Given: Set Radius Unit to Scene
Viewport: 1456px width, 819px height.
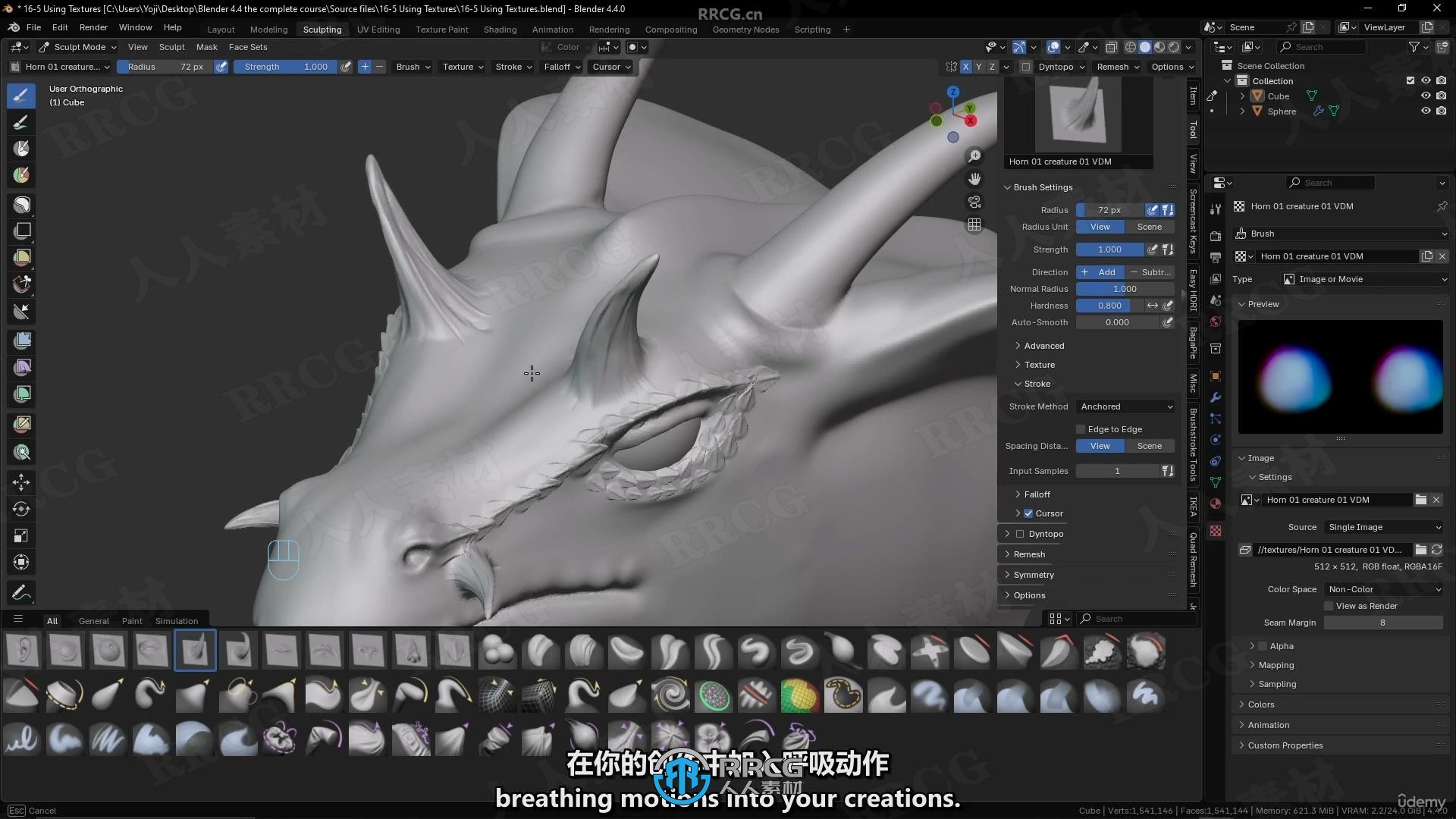Looking at the screenshot, I should click(1150, 227).
